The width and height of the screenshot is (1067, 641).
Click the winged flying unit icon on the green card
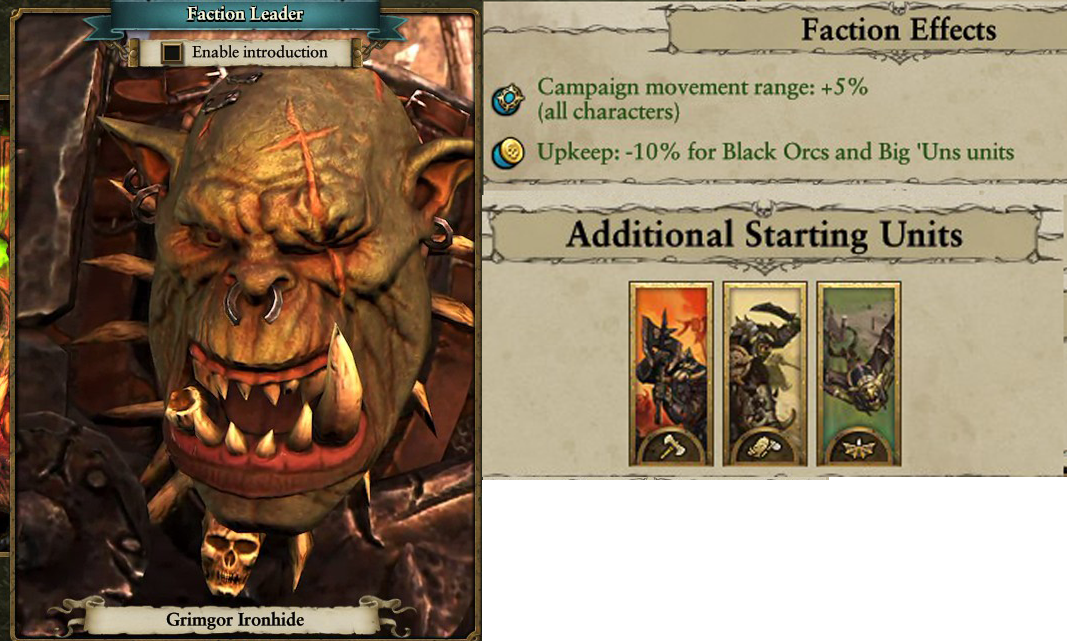[x=859, y=448]
